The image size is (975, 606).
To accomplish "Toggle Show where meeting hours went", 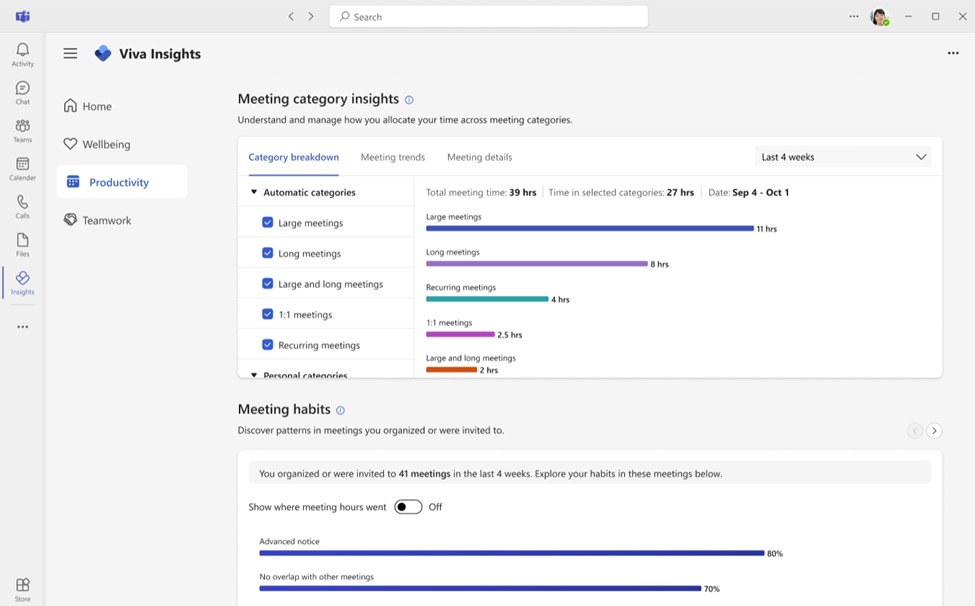I will pos(408,507).
